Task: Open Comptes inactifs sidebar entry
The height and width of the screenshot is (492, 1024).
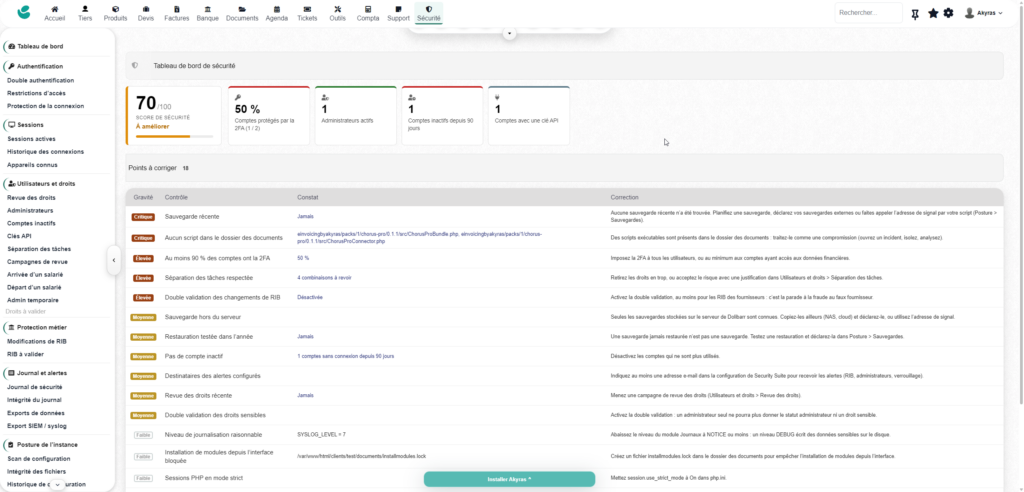Action: [x=31, y=223]
